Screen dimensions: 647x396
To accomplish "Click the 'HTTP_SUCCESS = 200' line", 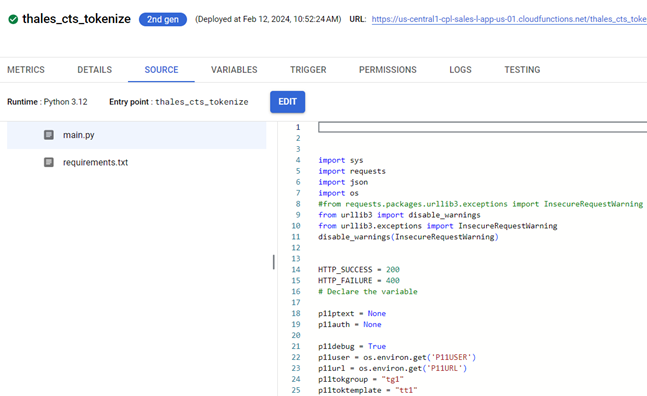I will [359, 269].
